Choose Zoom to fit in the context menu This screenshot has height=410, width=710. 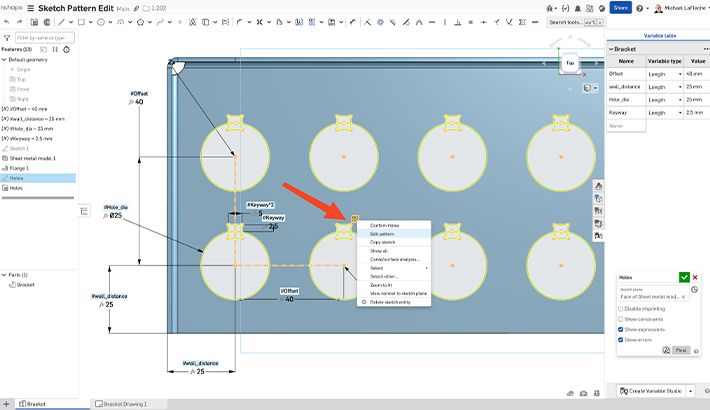[394, 285]
